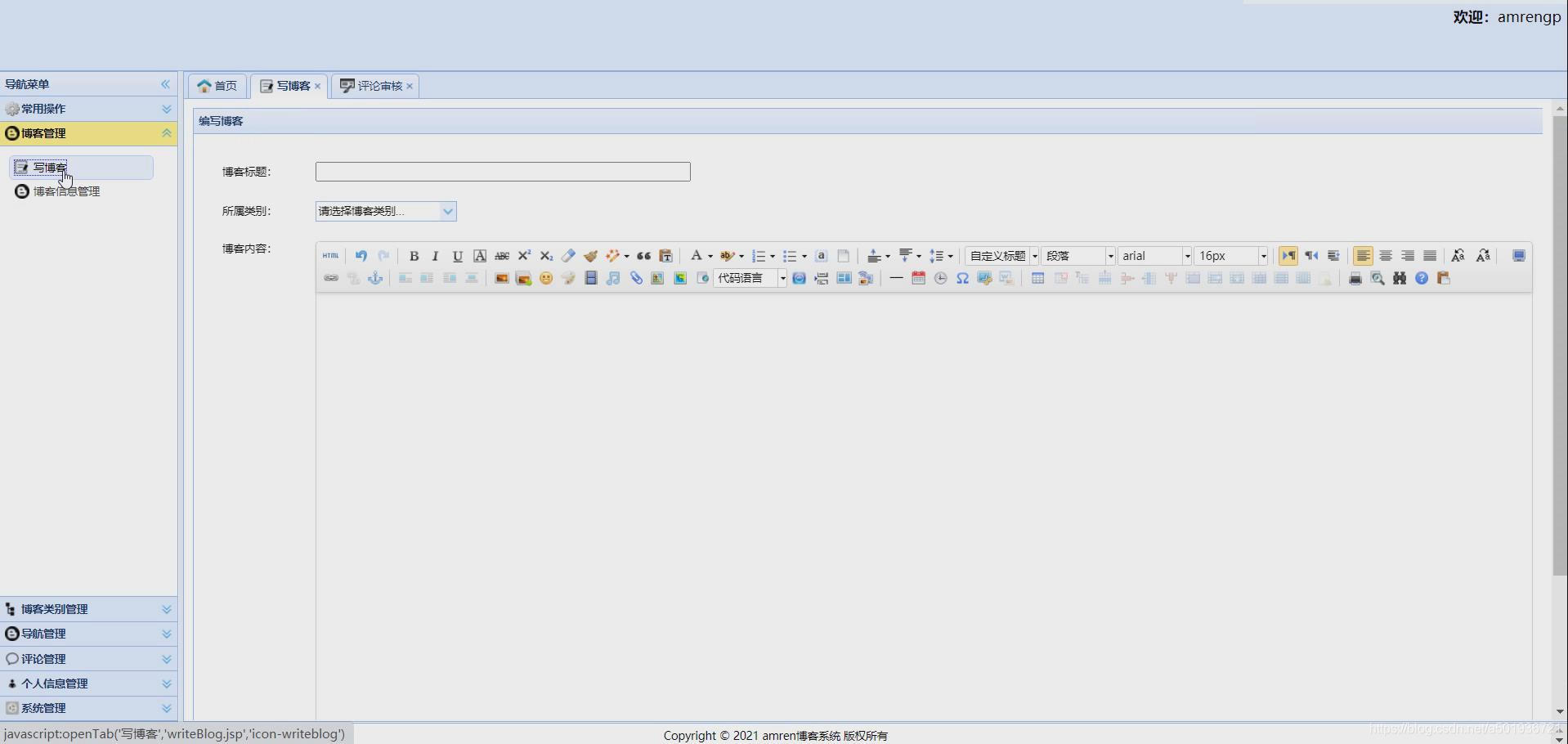The width and height of the screenshot is (1568, 744).
Task: Apply Italic formatting
Action: coord(436,256)
